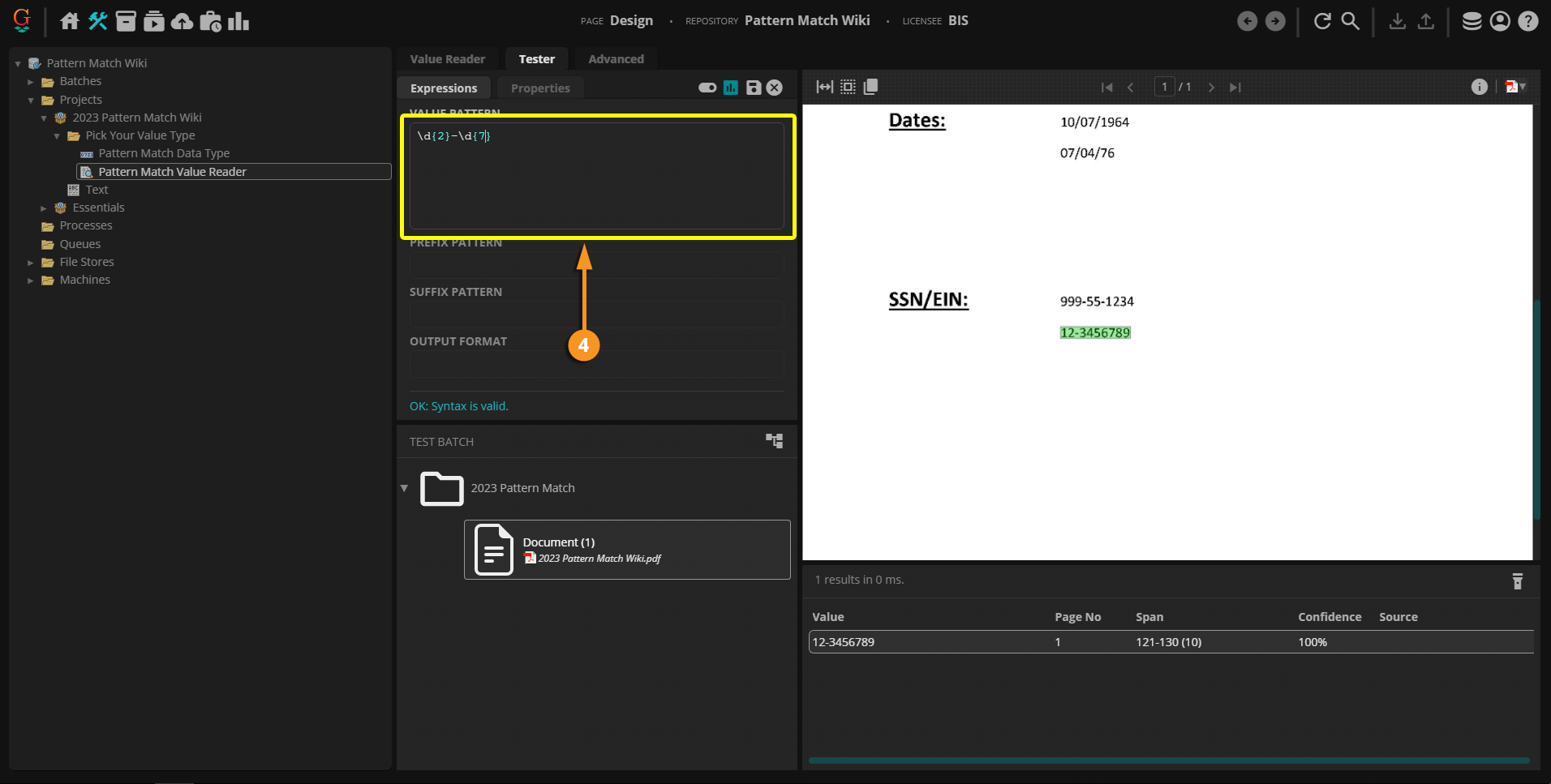The image size is (1551, 784).
Task: Open the Imports cloud upload icon
Action: (x=182, y=21)
